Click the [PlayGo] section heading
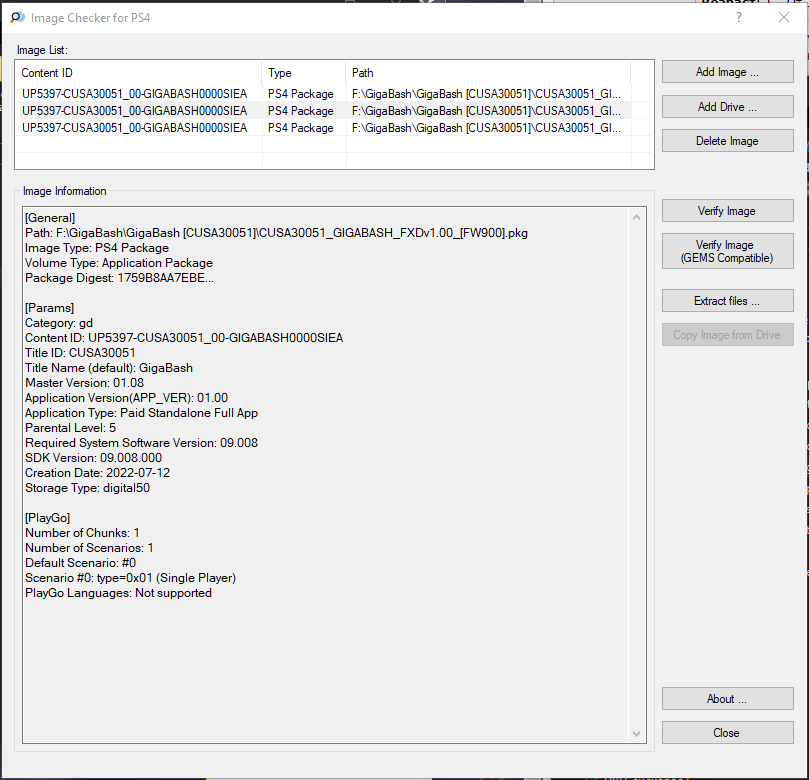This screenshot has width=809, height=780. [47, 517]
